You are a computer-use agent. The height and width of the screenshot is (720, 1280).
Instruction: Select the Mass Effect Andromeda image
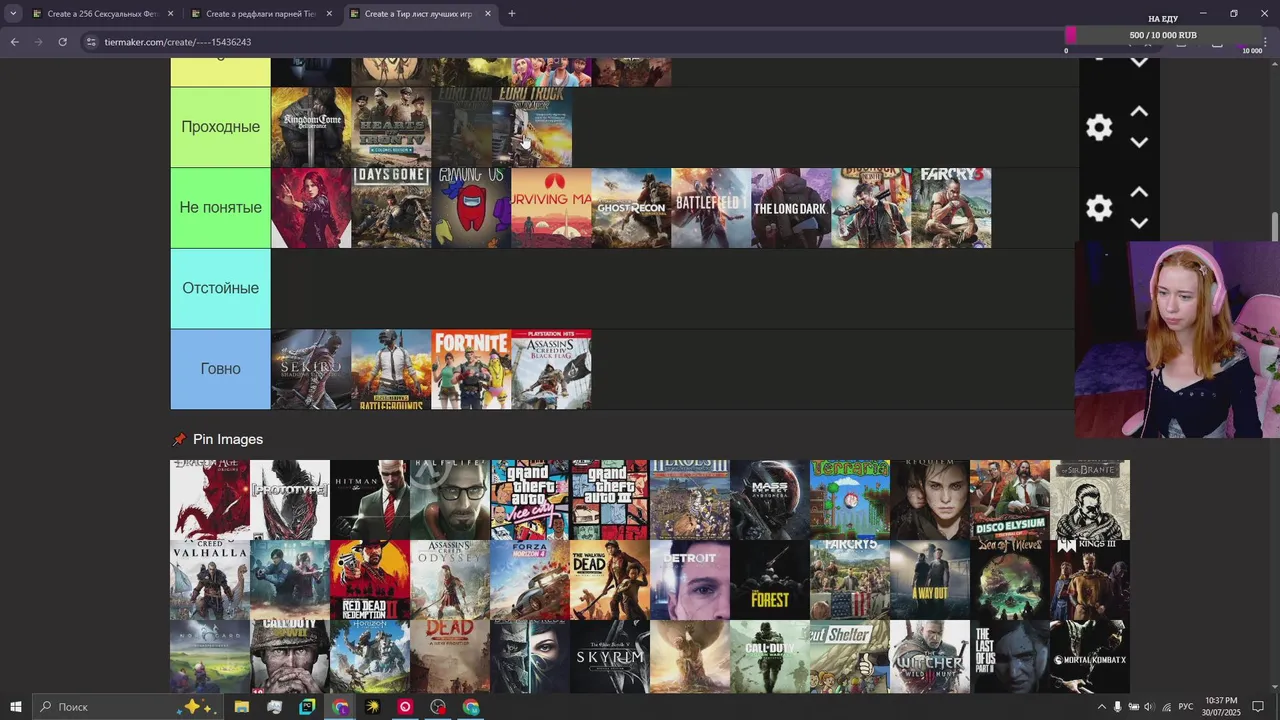click(770, 500)
